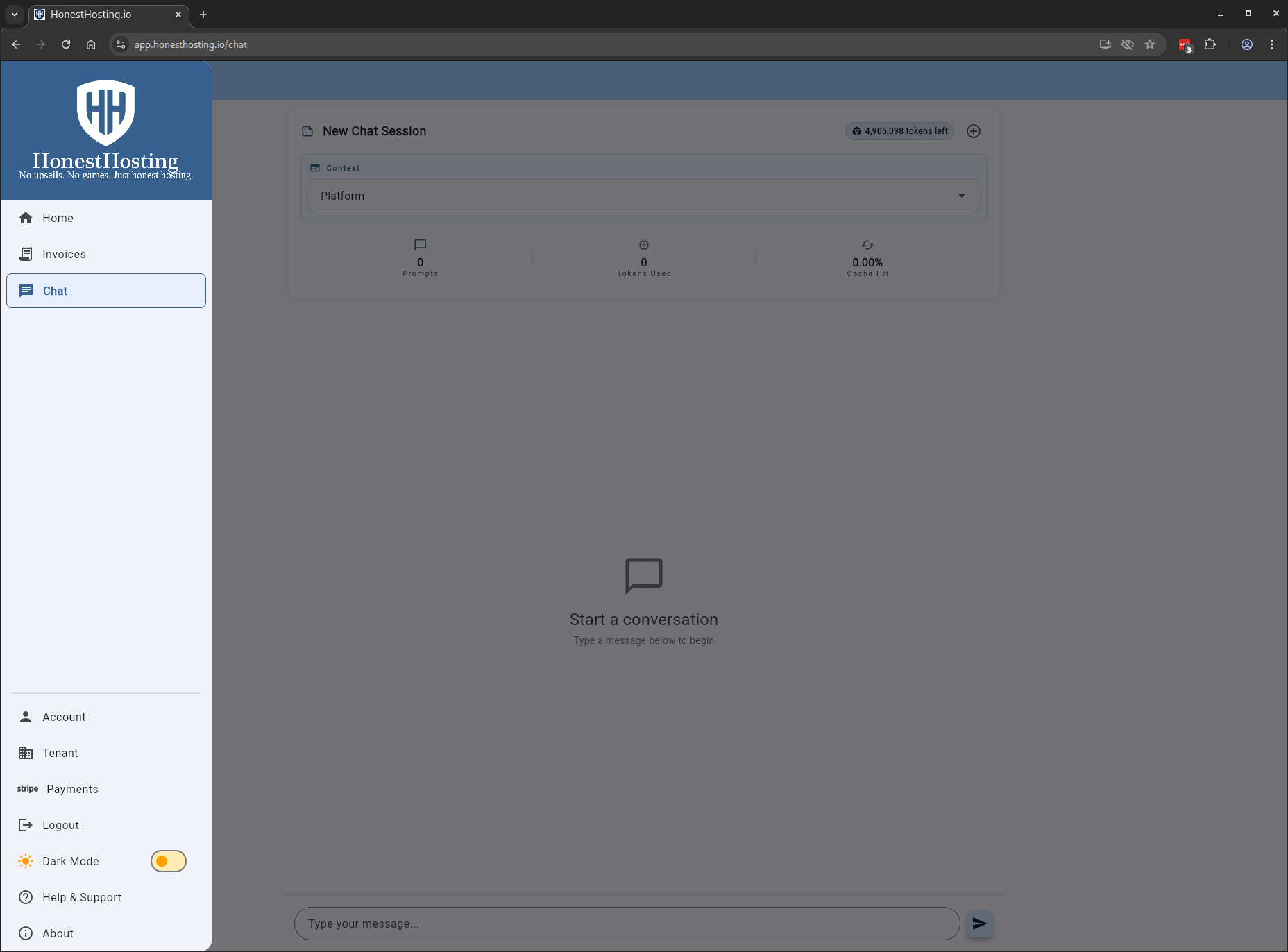Screen dimensions: 1288x952
Task: Open the browser extensions puzzle icon
Action: point(1210,44)
